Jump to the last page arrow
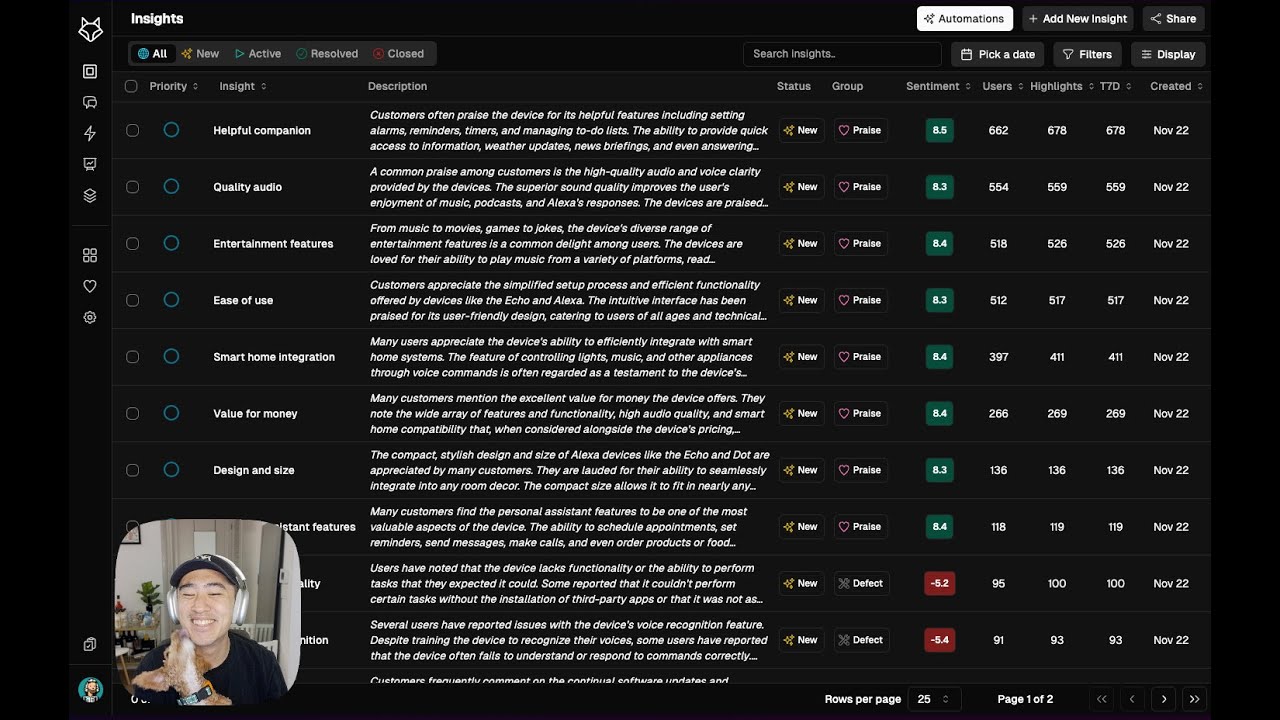Viewport: 1280px width, 720px height. click(x=1194, y=699)
